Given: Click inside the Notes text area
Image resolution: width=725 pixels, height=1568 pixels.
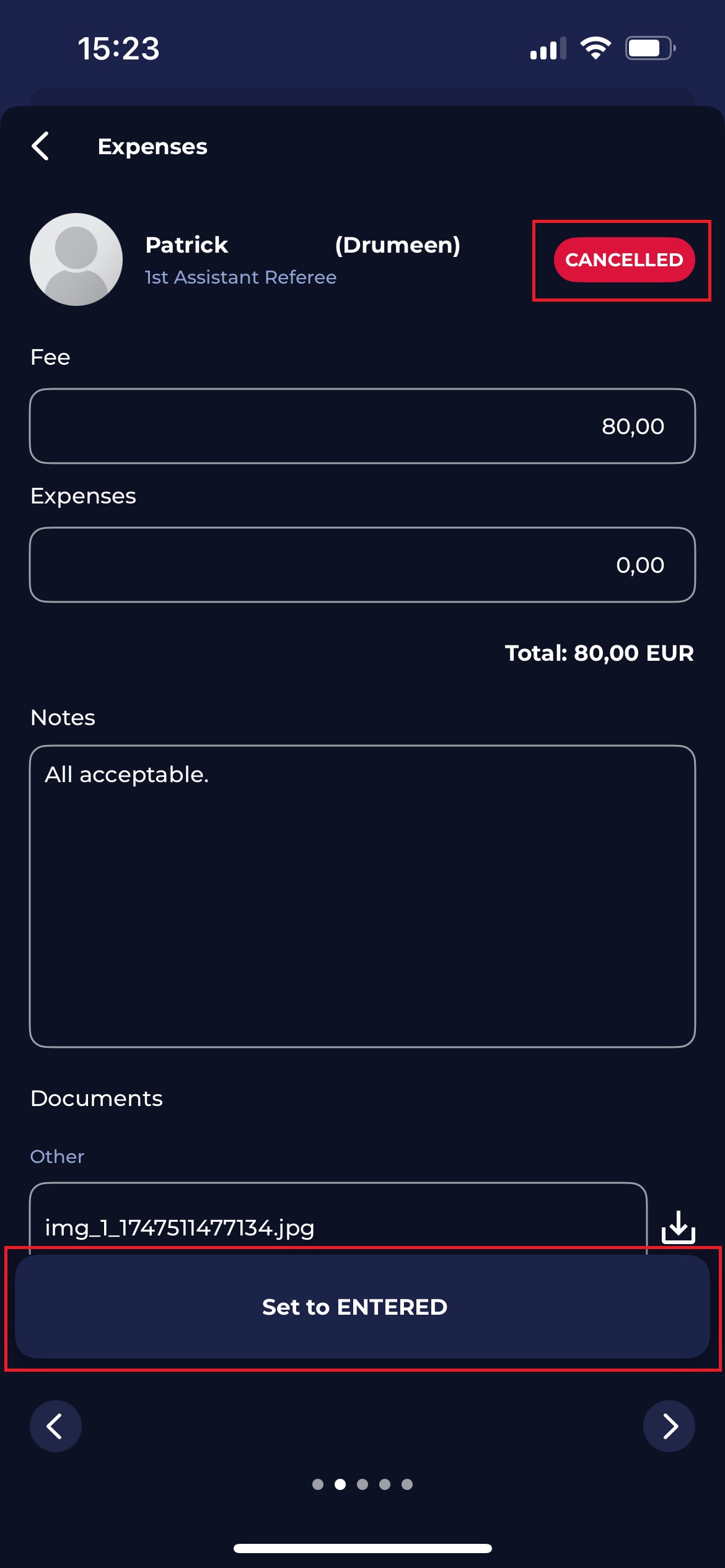Looking at the screenshot, I should coord(362,896).
